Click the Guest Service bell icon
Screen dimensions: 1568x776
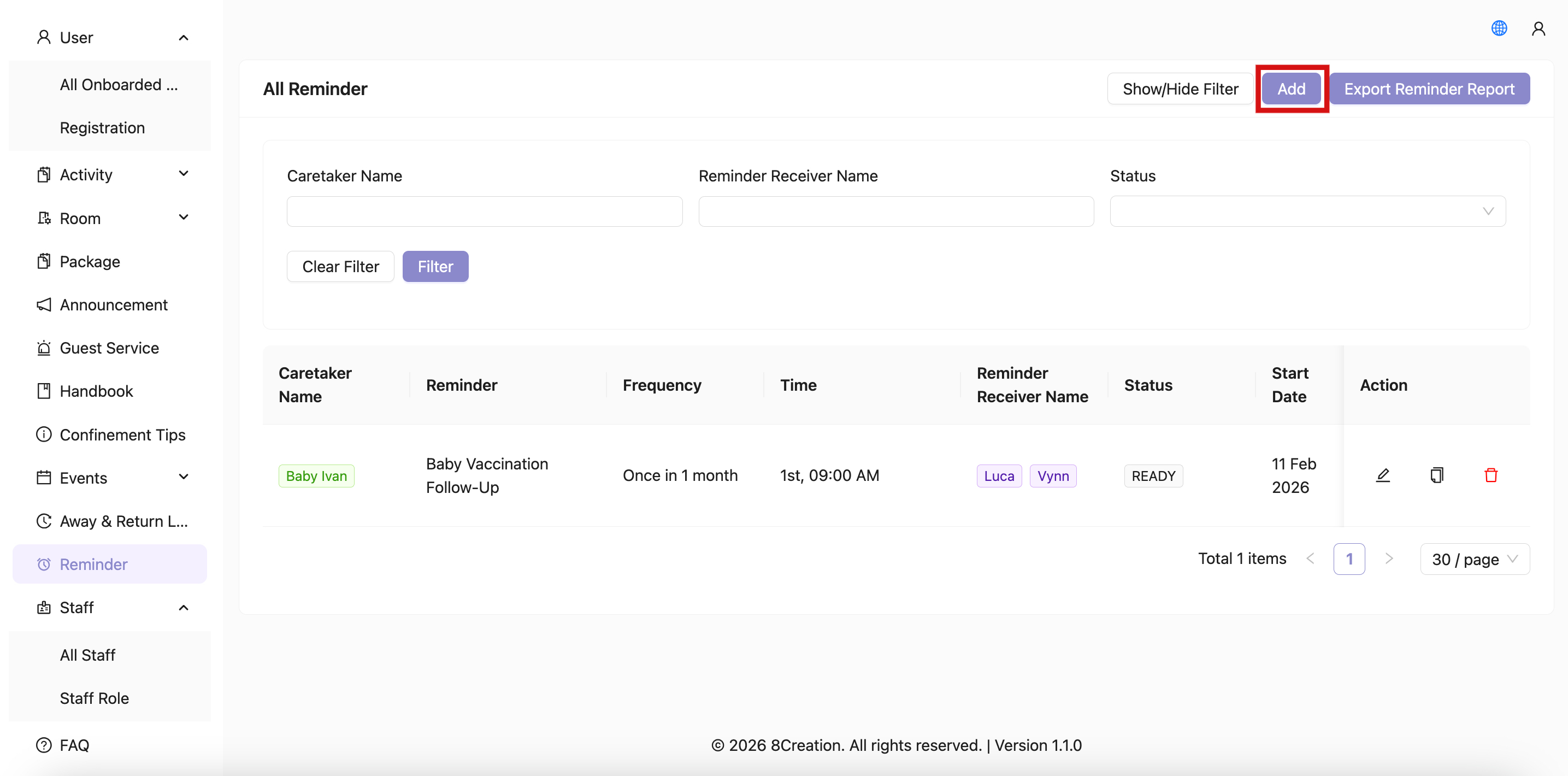coord(44,348)
